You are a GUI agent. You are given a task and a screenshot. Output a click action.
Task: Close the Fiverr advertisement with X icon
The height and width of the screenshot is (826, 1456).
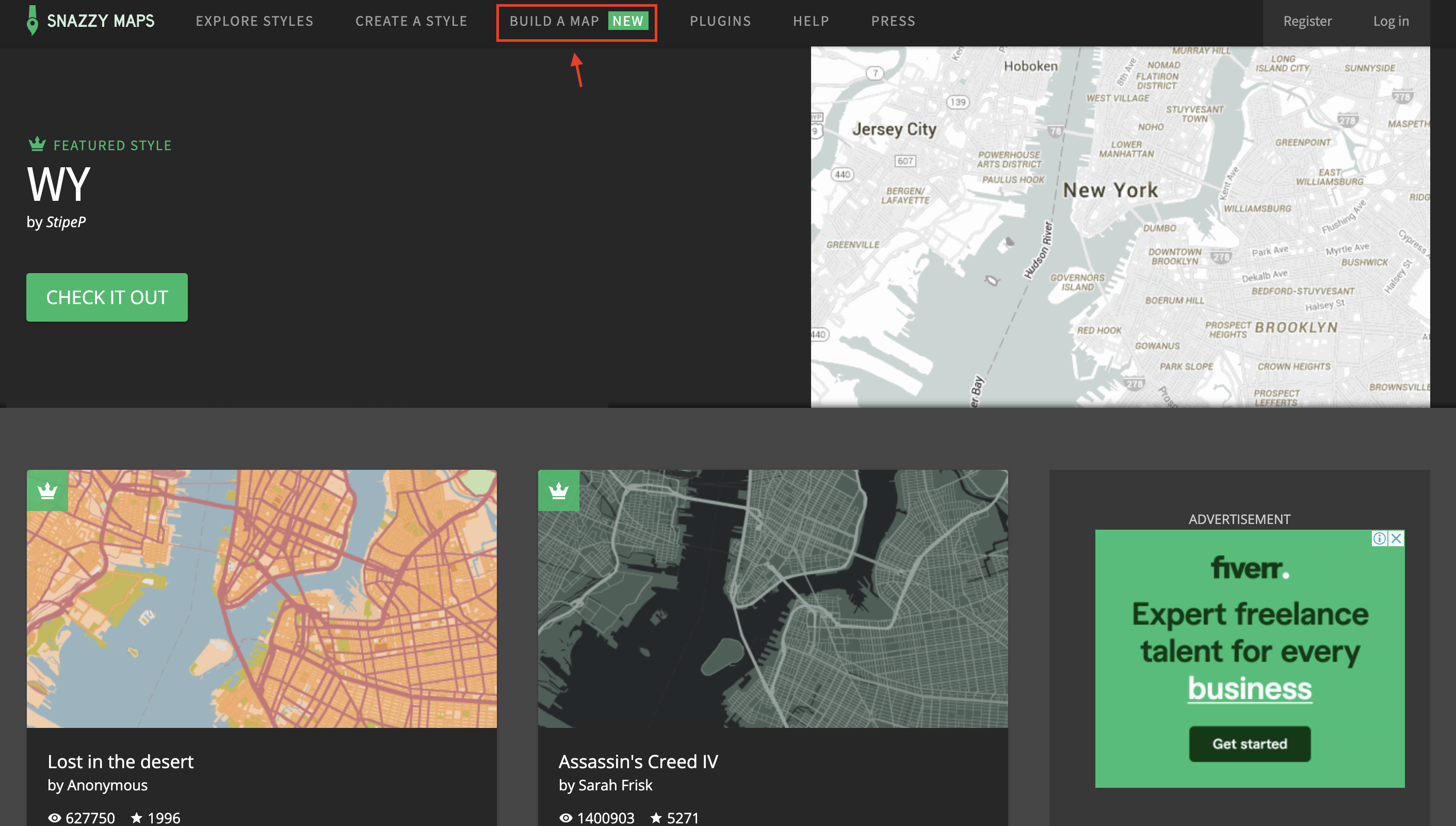[x=1397, y=538]
